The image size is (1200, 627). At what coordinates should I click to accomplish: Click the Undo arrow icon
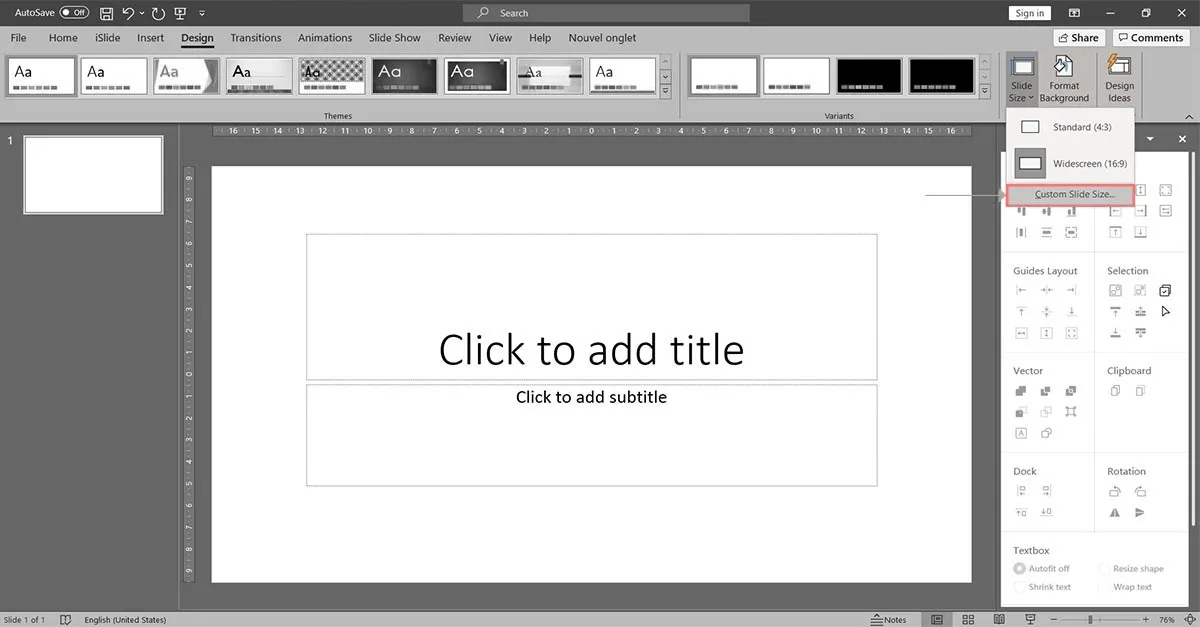tap(128, 13)
